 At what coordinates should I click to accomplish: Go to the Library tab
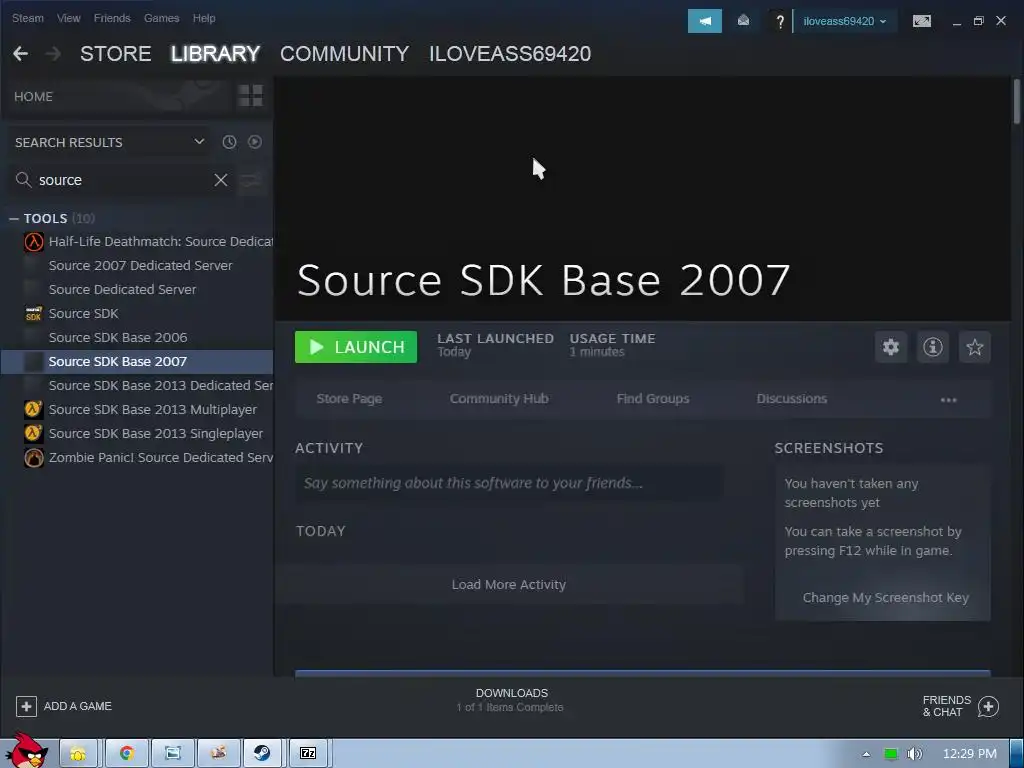pos(216,54)
